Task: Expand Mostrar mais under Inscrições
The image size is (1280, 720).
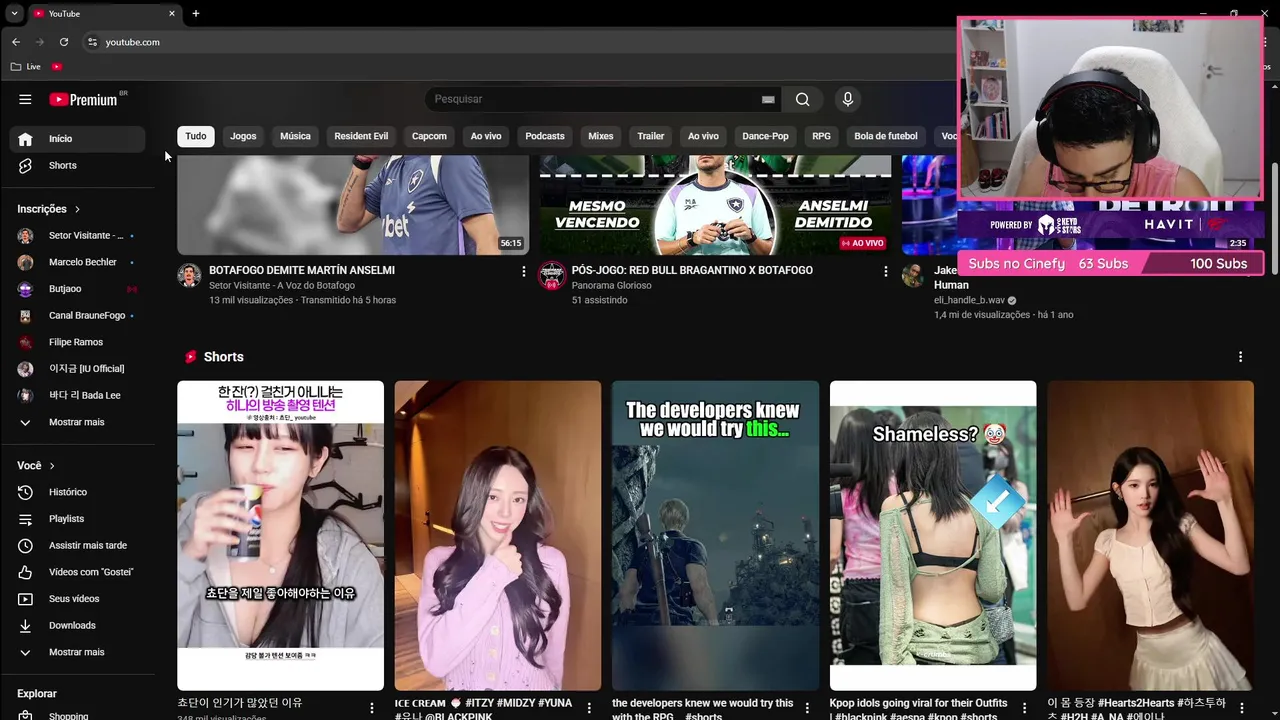Action: [77, 422]
